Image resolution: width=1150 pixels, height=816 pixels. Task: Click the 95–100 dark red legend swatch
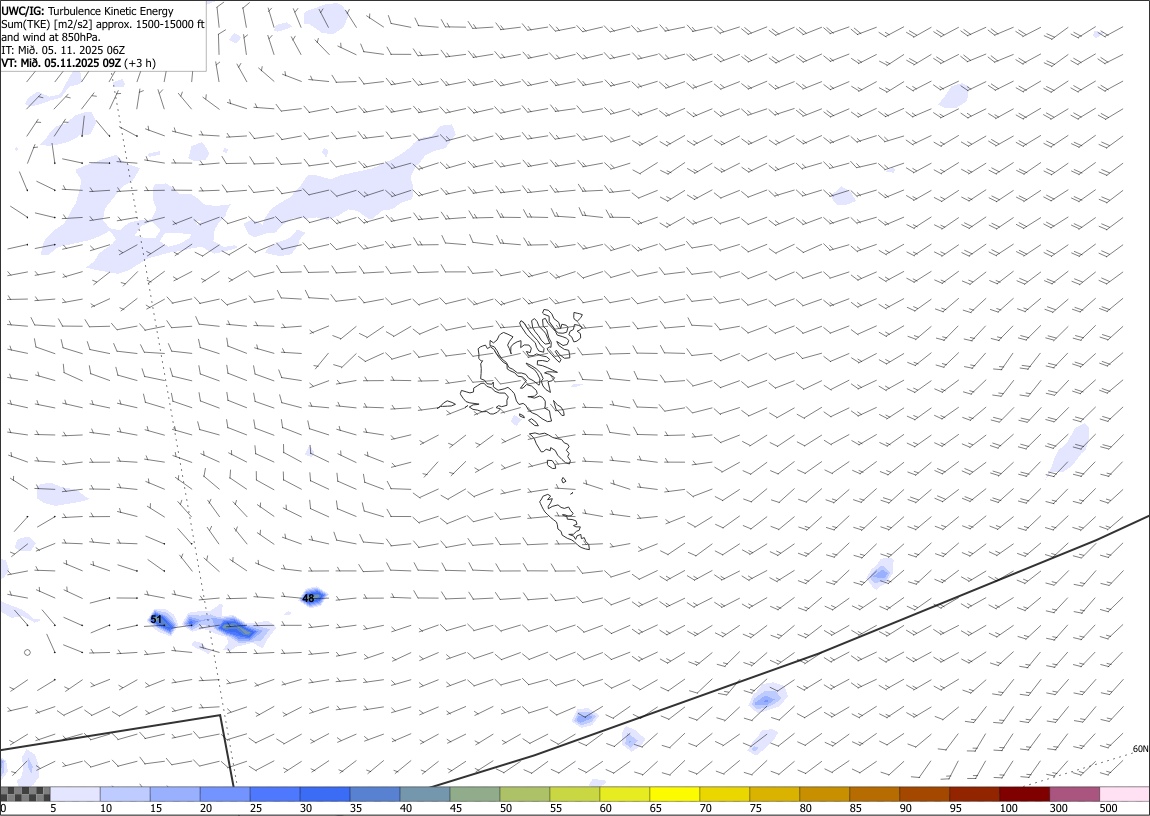coord(974,794)
